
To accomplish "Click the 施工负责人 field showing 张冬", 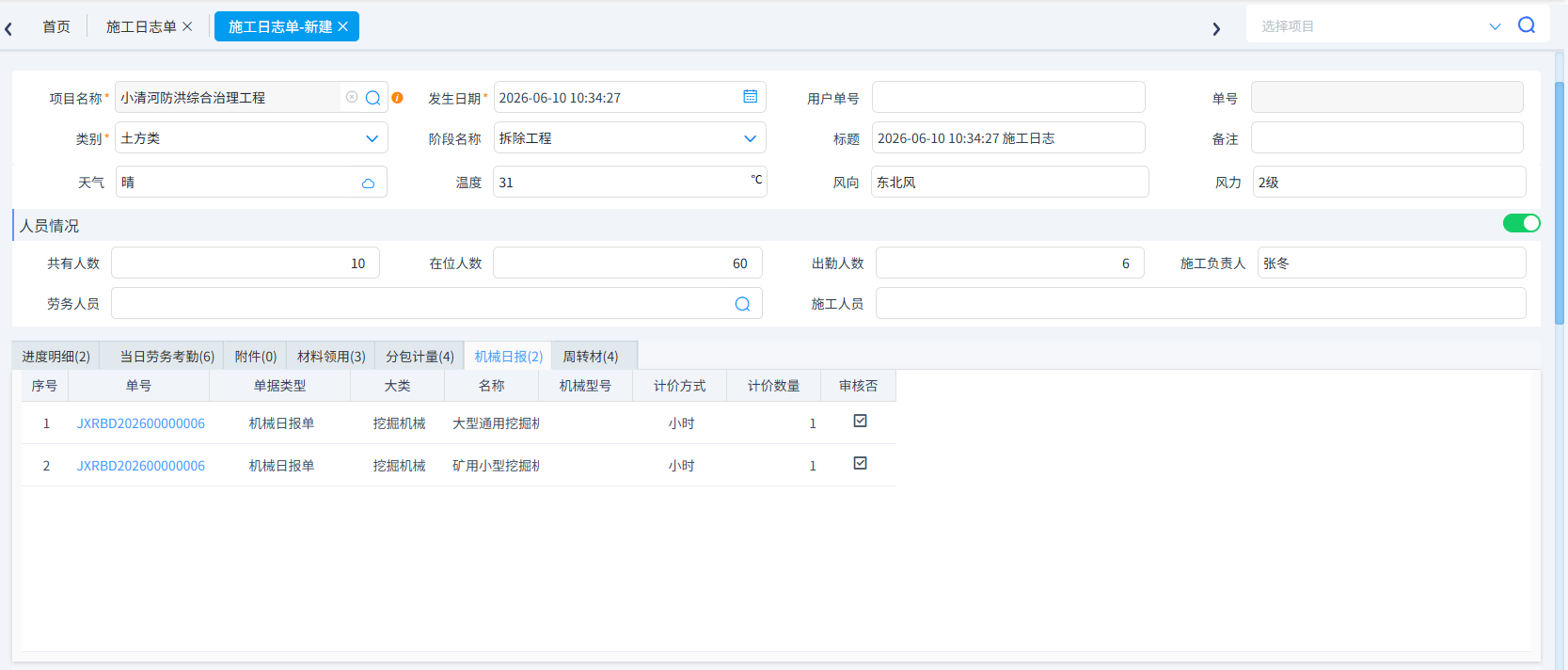I will click(1391, 263).
